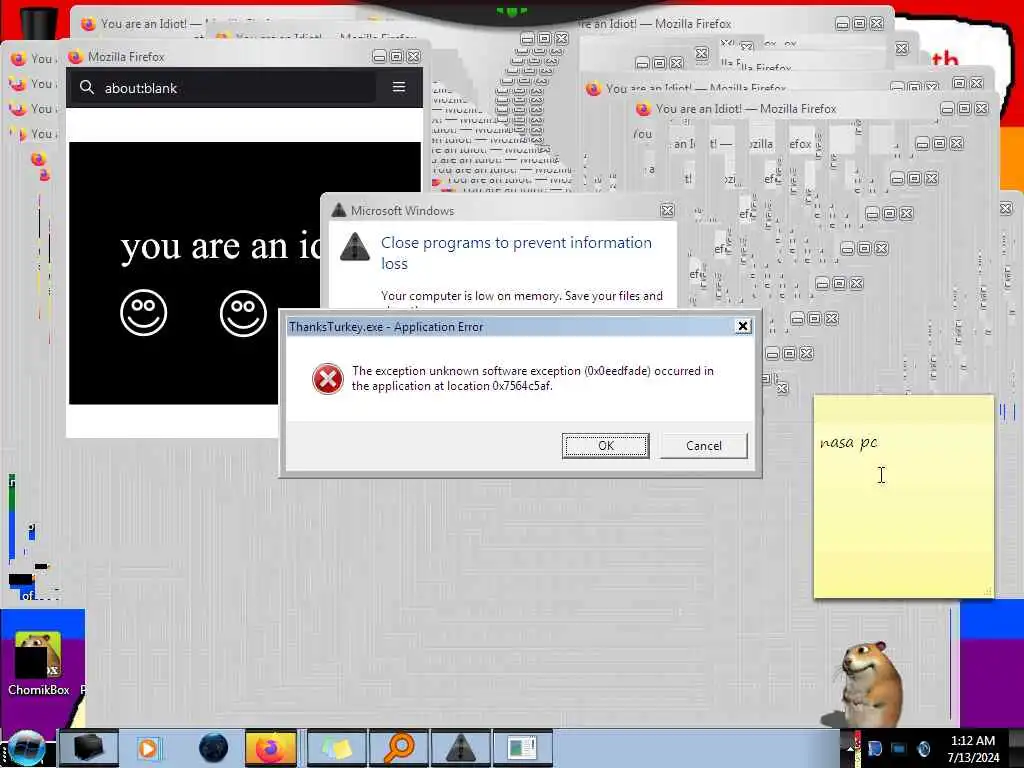The height and width of the screenshot is (768, 1024).
Task: Switch to Firefox via the taskbar
Action: point(270,748)
